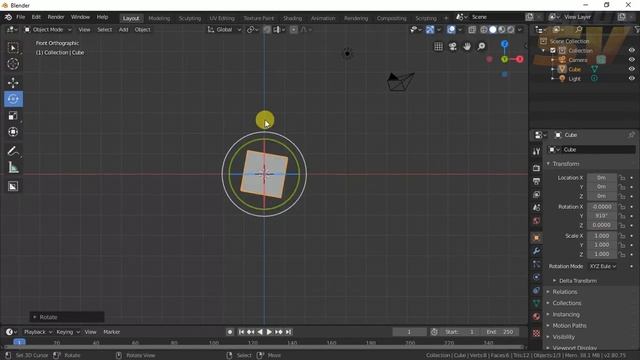Toggle viewport gizmos
This screenshot has width=640, height=360.
tap(430, 30)
